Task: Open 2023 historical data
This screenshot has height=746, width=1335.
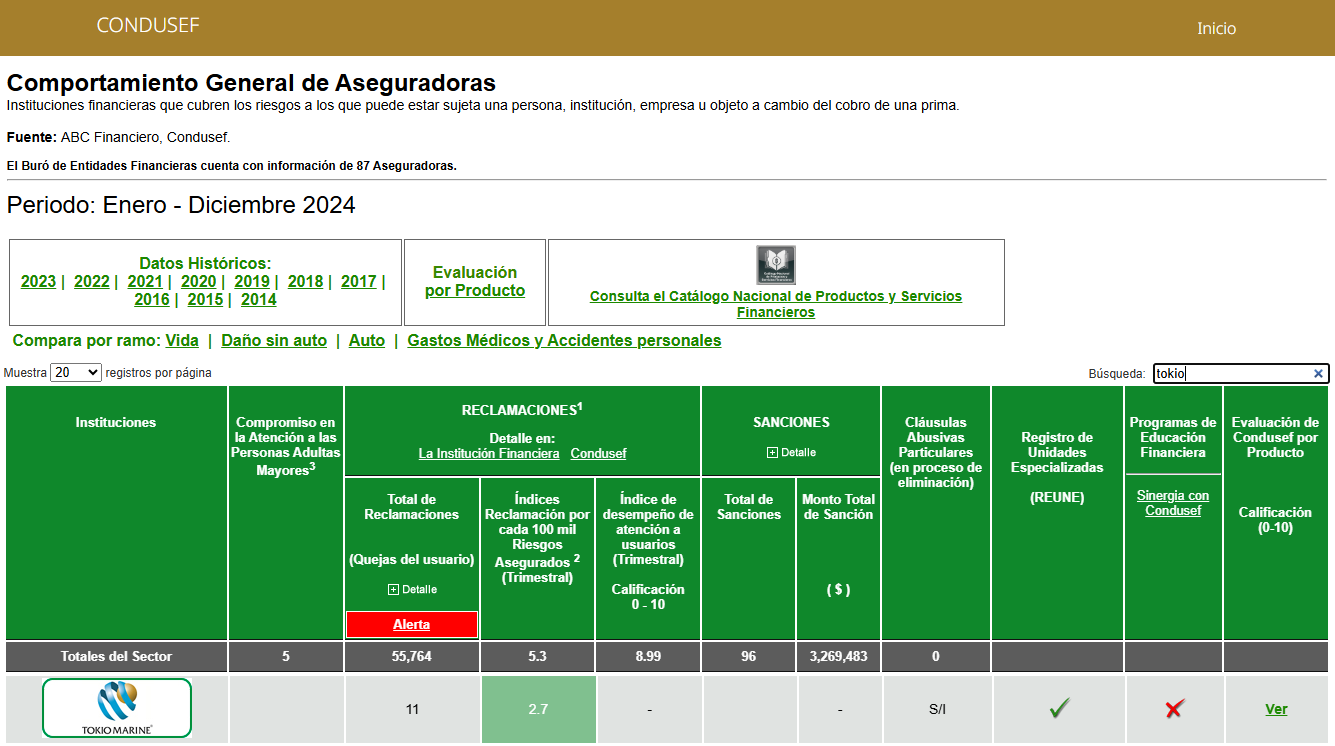Action: (38, 281)
